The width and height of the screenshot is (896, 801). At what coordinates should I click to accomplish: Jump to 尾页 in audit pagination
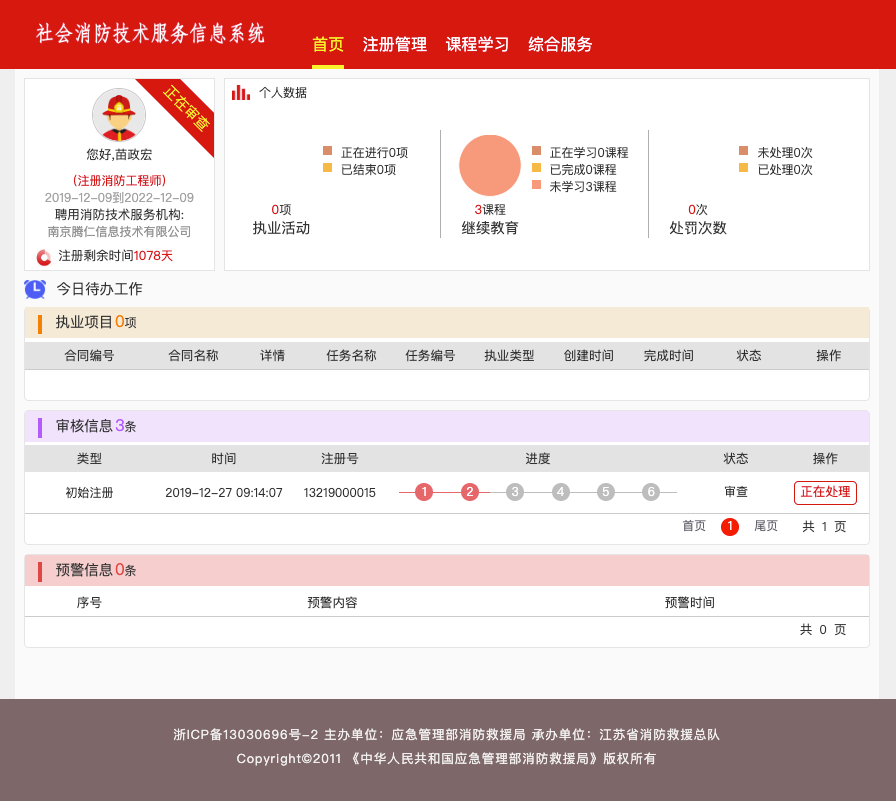pos(766,526)
